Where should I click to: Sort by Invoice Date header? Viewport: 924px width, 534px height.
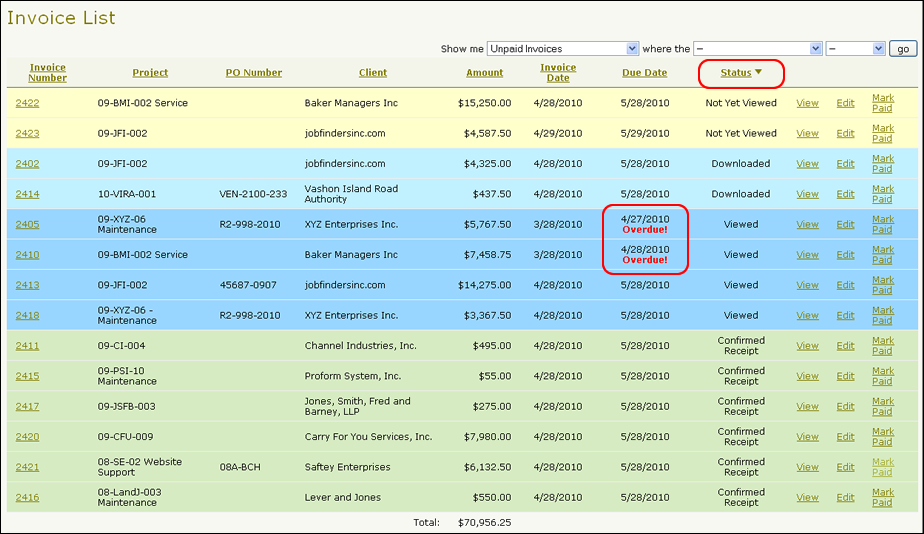[558, 72]
